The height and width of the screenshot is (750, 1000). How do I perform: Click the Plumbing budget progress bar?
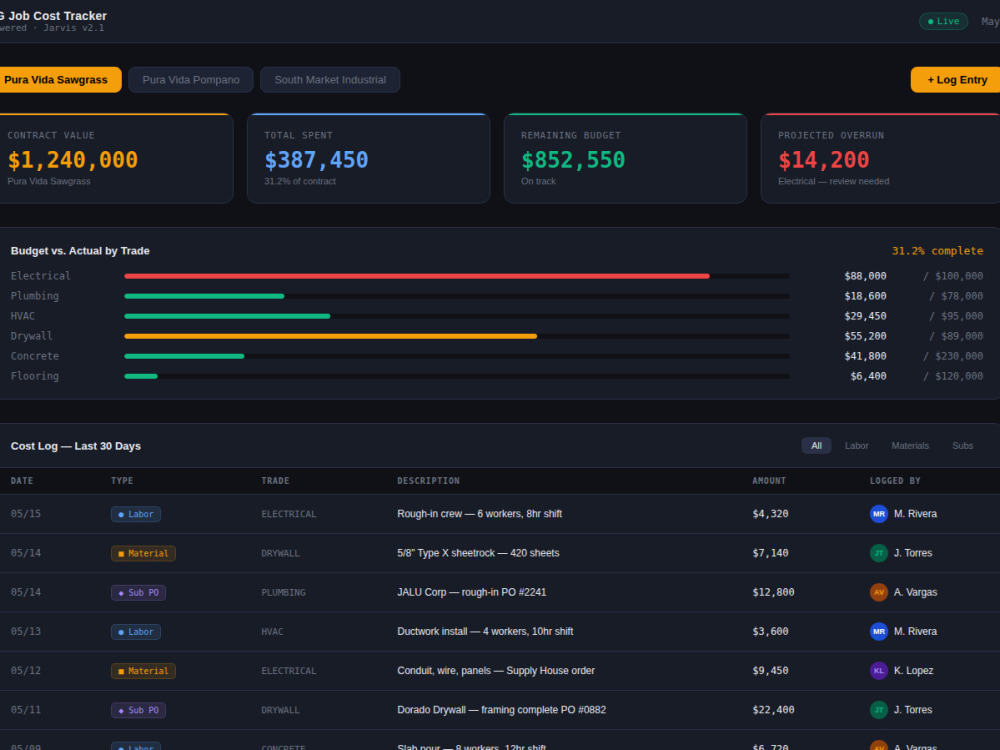coord(457,296)
